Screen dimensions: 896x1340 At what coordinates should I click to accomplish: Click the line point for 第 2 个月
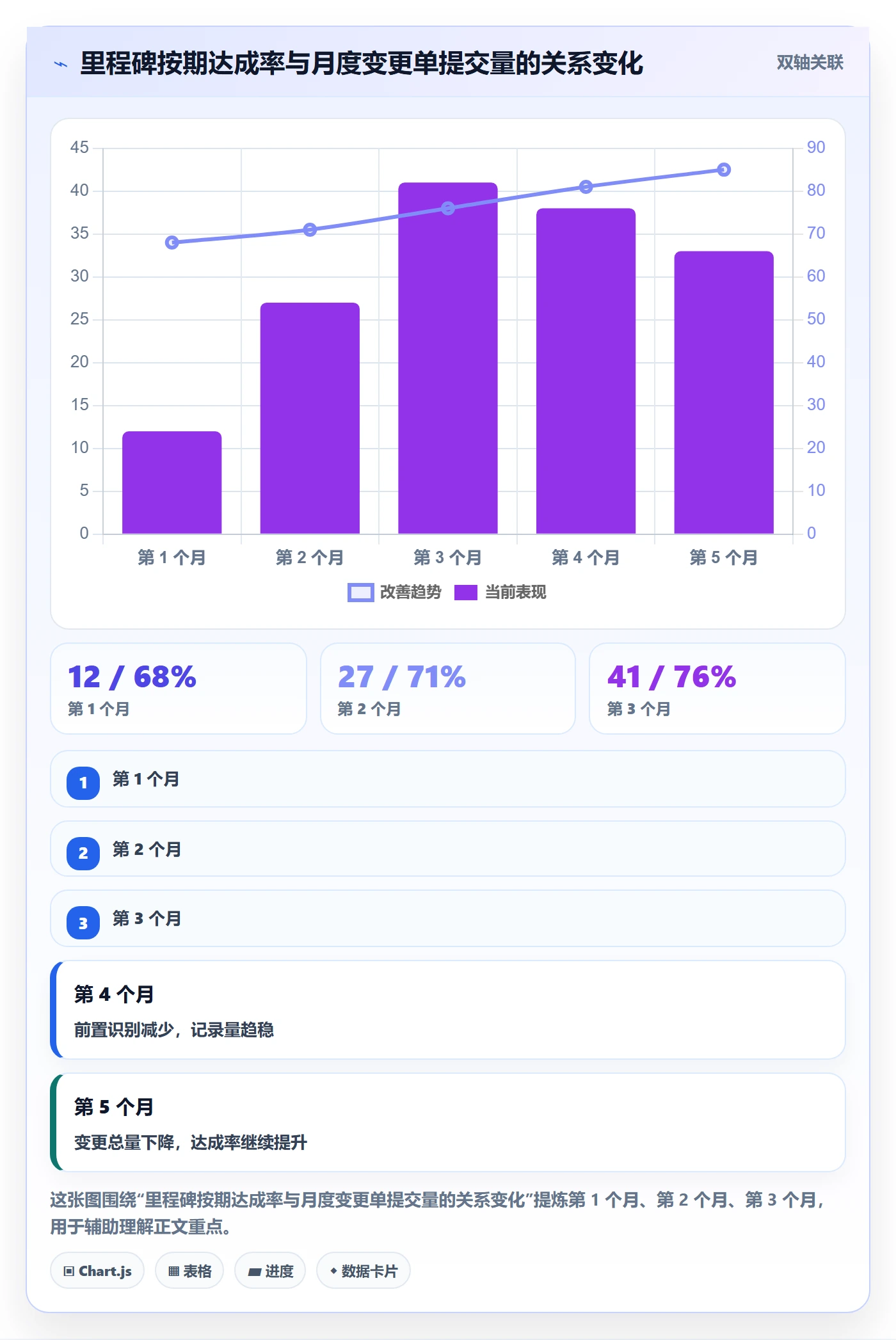(x=310, y=230)
